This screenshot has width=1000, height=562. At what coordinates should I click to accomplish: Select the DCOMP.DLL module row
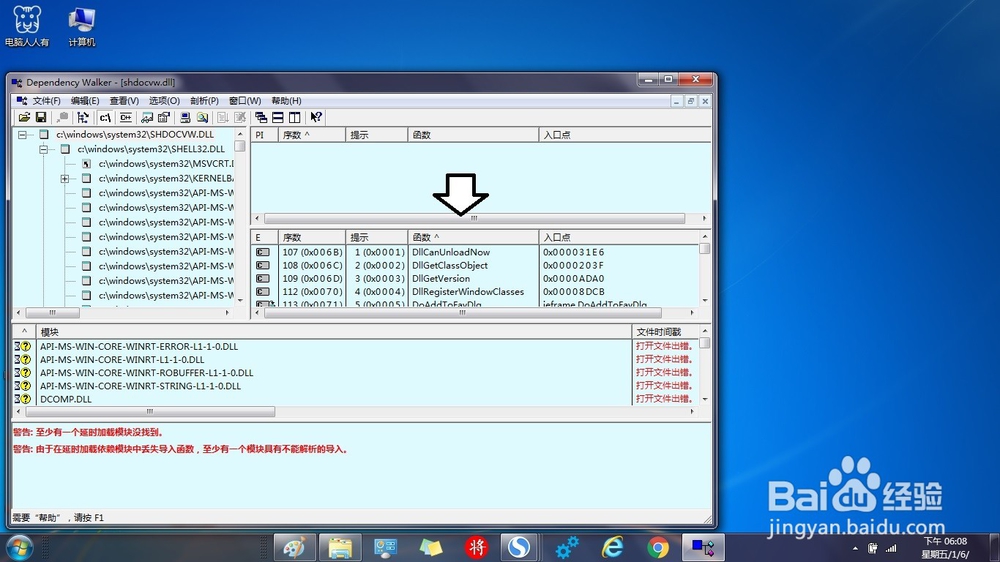click(355, 399)
